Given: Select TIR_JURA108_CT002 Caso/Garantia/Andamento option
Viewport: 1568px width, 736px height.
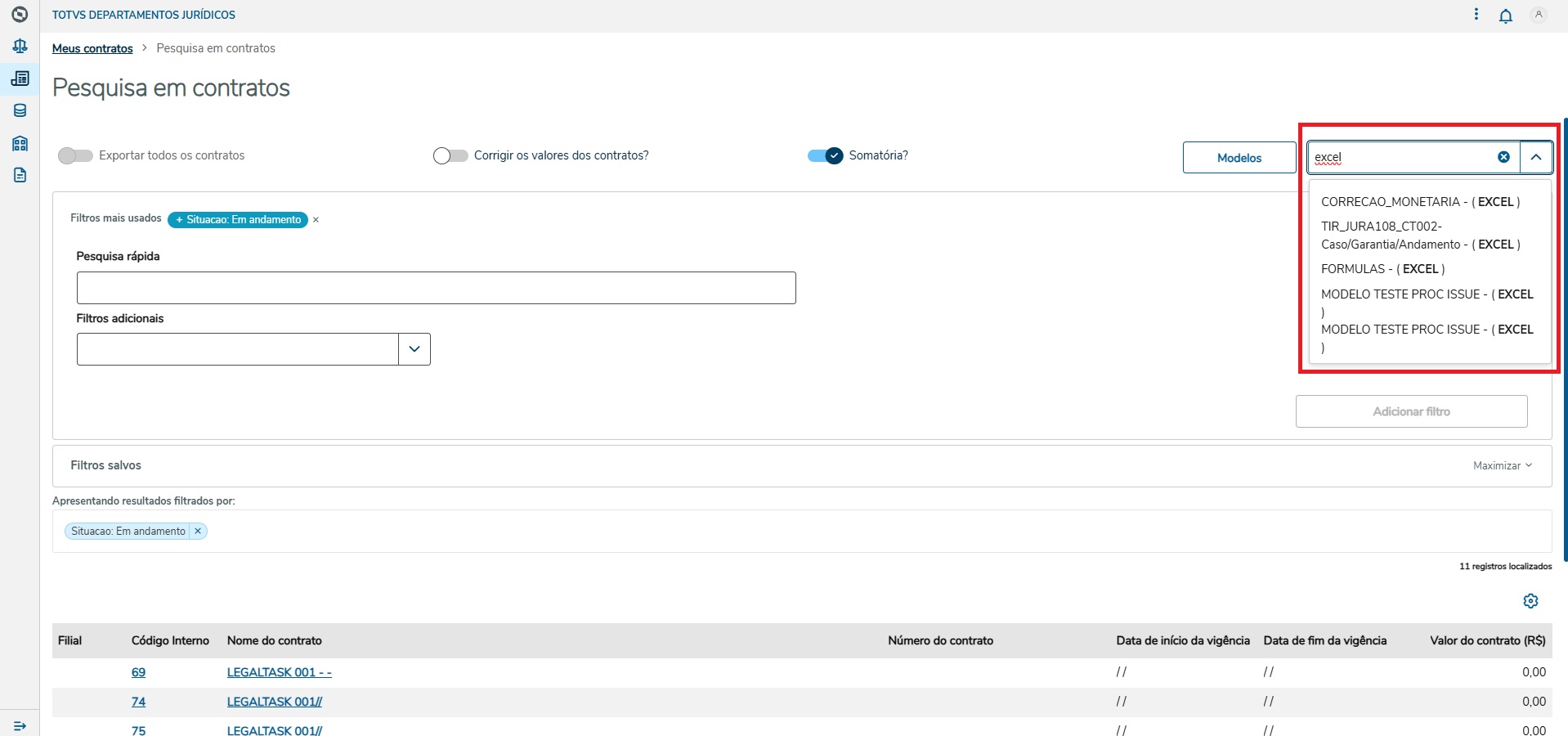Looking at the screenshot, I should point(1421,236).
